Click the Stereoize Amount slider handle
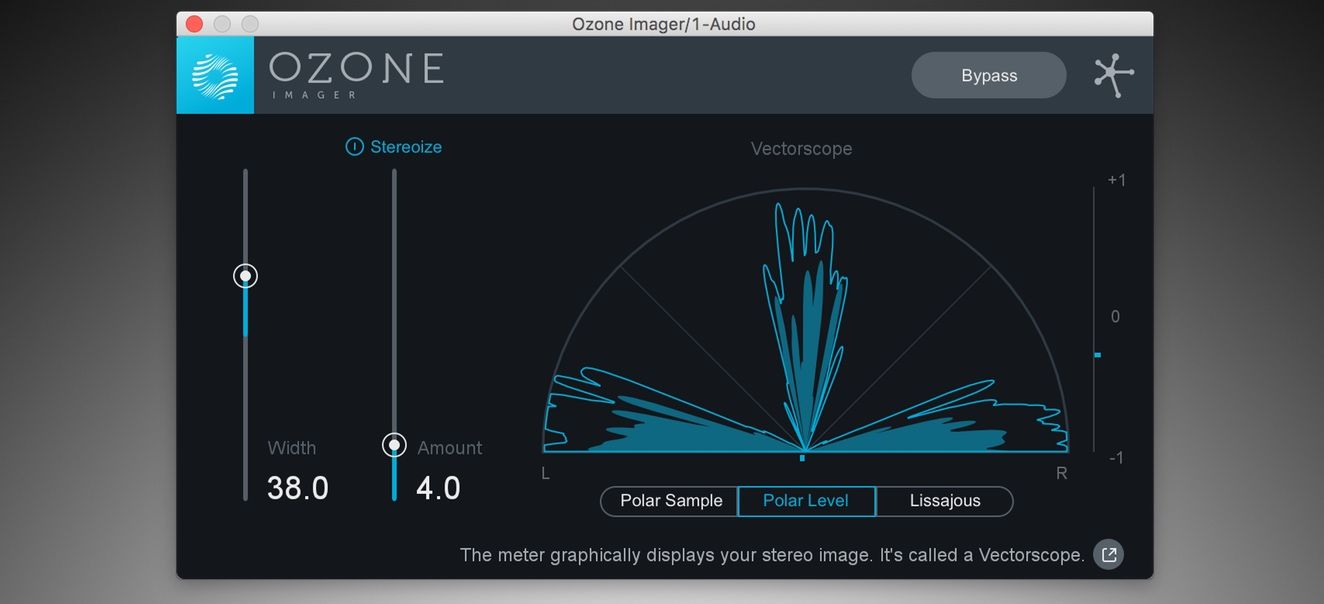The image size is (1324, 604). pos(394,445)
